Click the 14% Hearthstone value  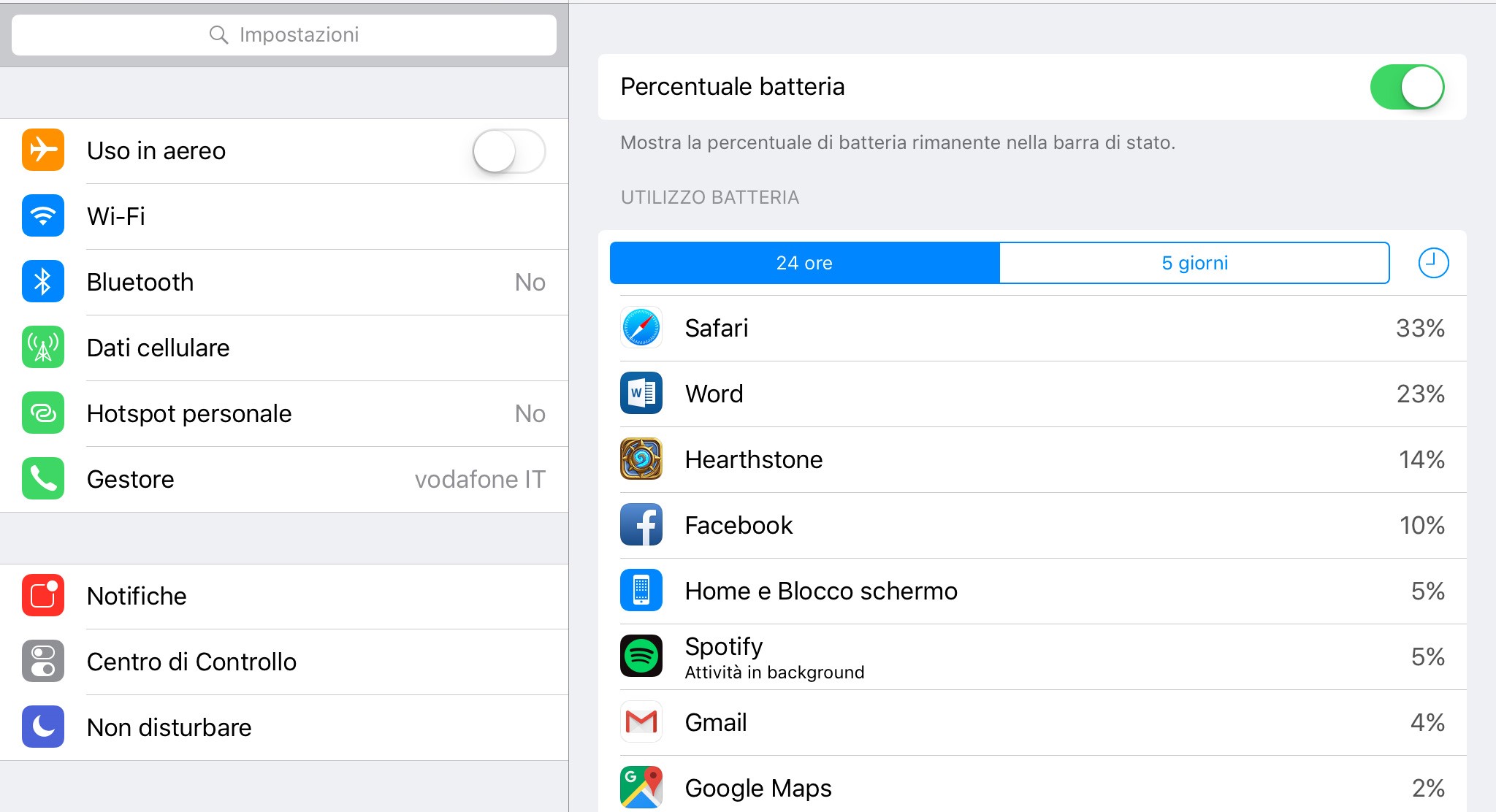(x=1421, y=459)
